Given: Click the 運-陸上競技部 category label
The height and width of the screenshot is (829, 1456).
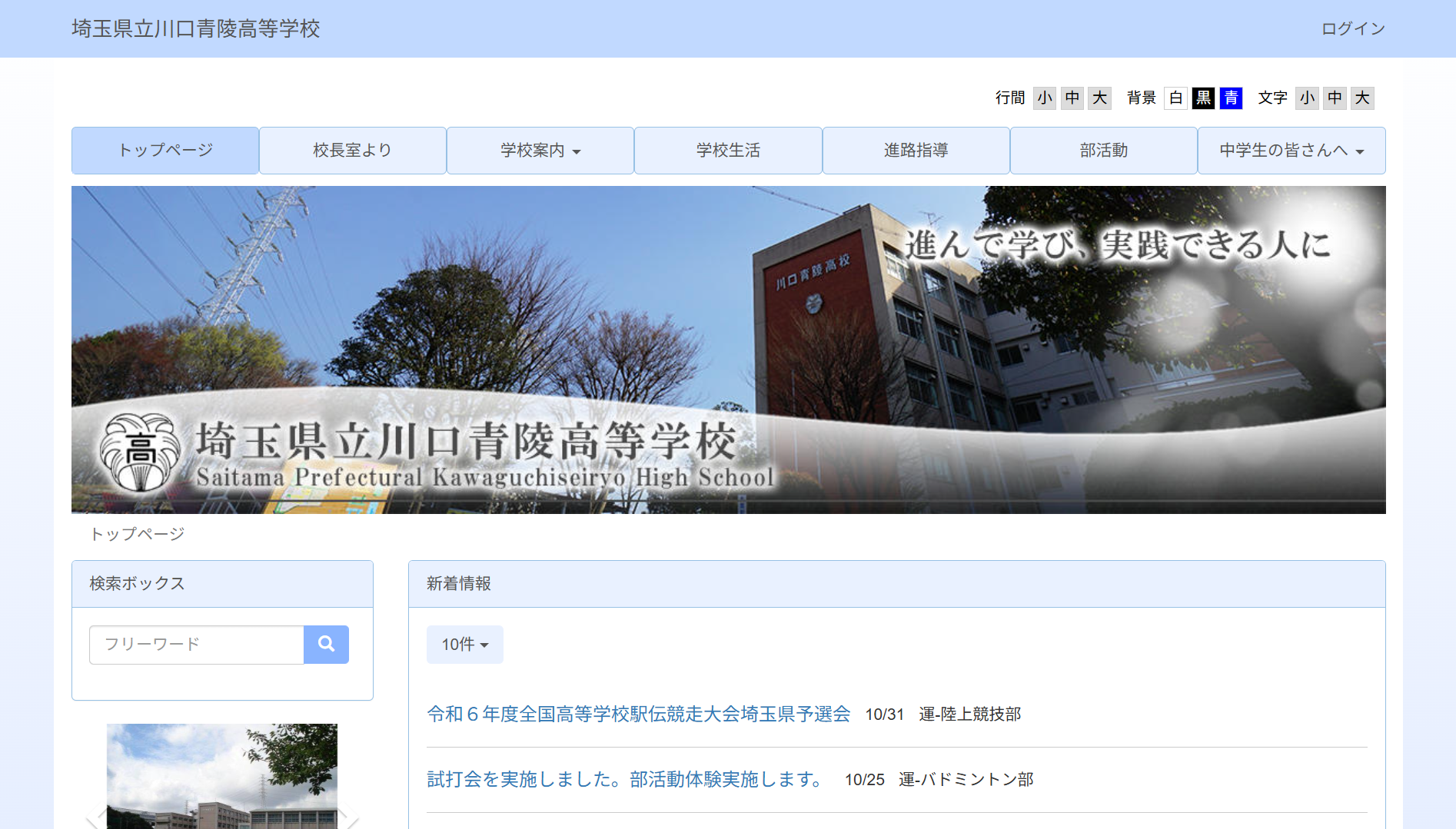Looking at the screenshot, I should [970, 714].
